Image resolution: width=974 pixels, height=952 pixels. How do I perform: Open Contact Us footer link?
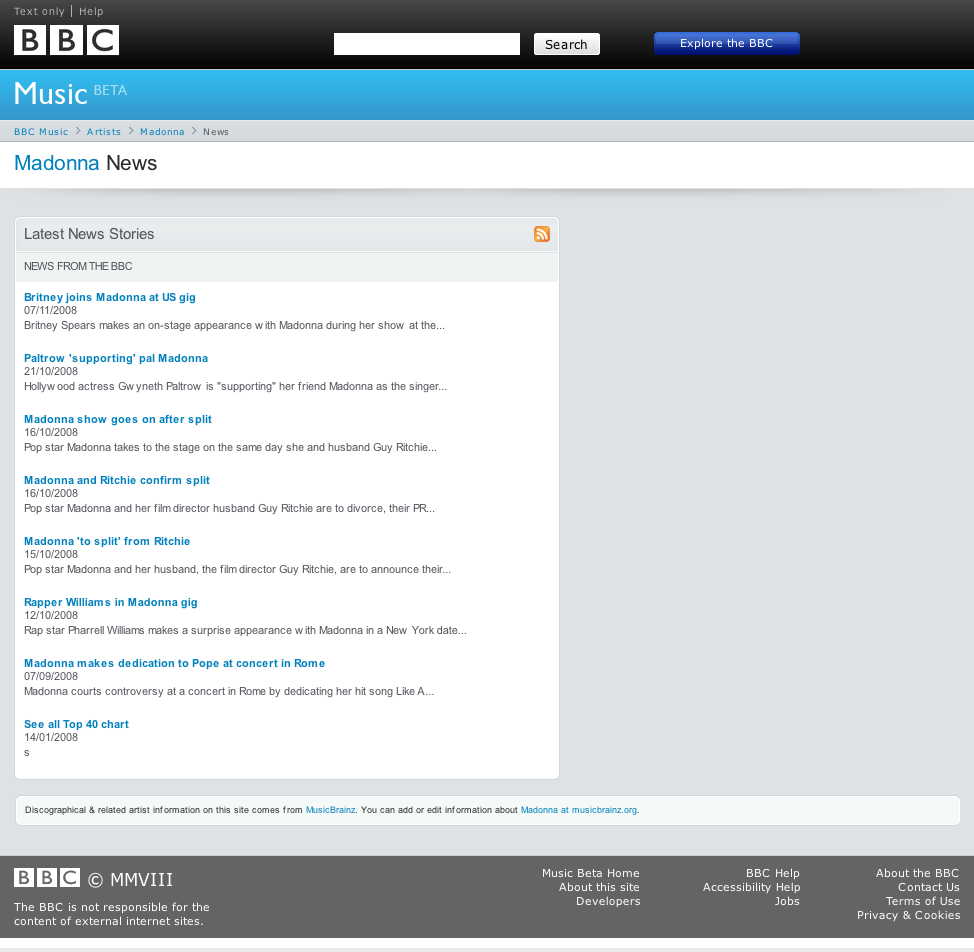coord(929,887)
